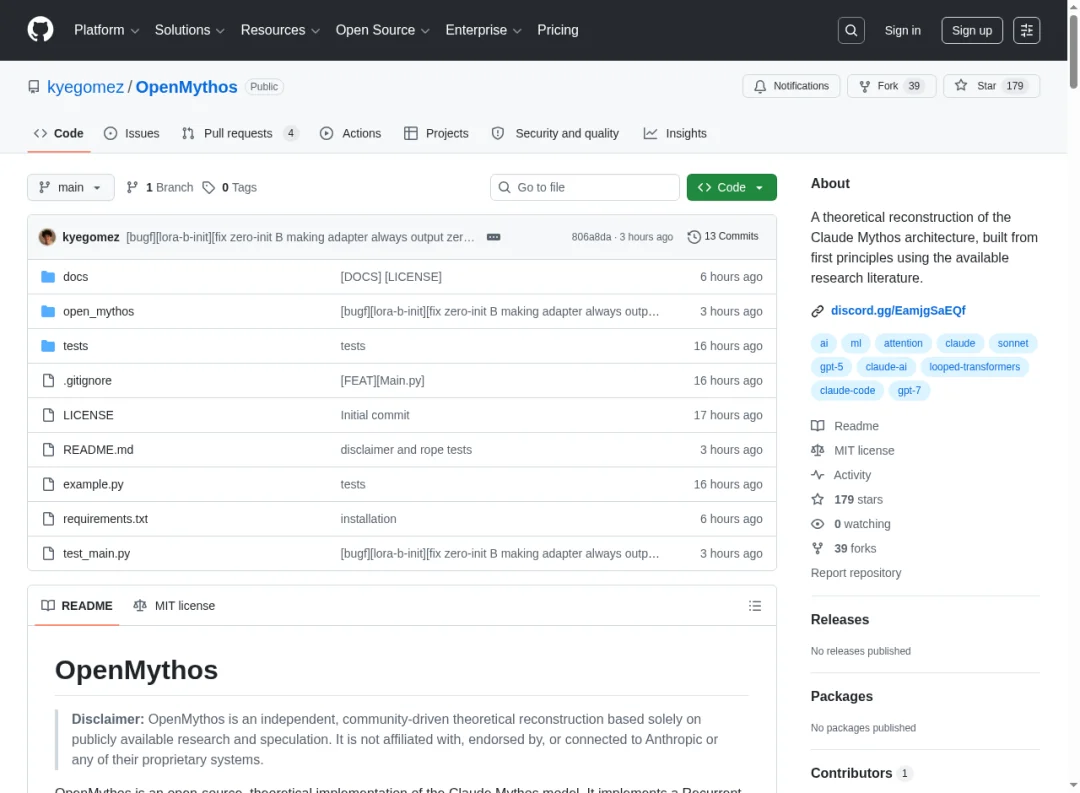Star the OpenMythos repository

click(975, 86)
